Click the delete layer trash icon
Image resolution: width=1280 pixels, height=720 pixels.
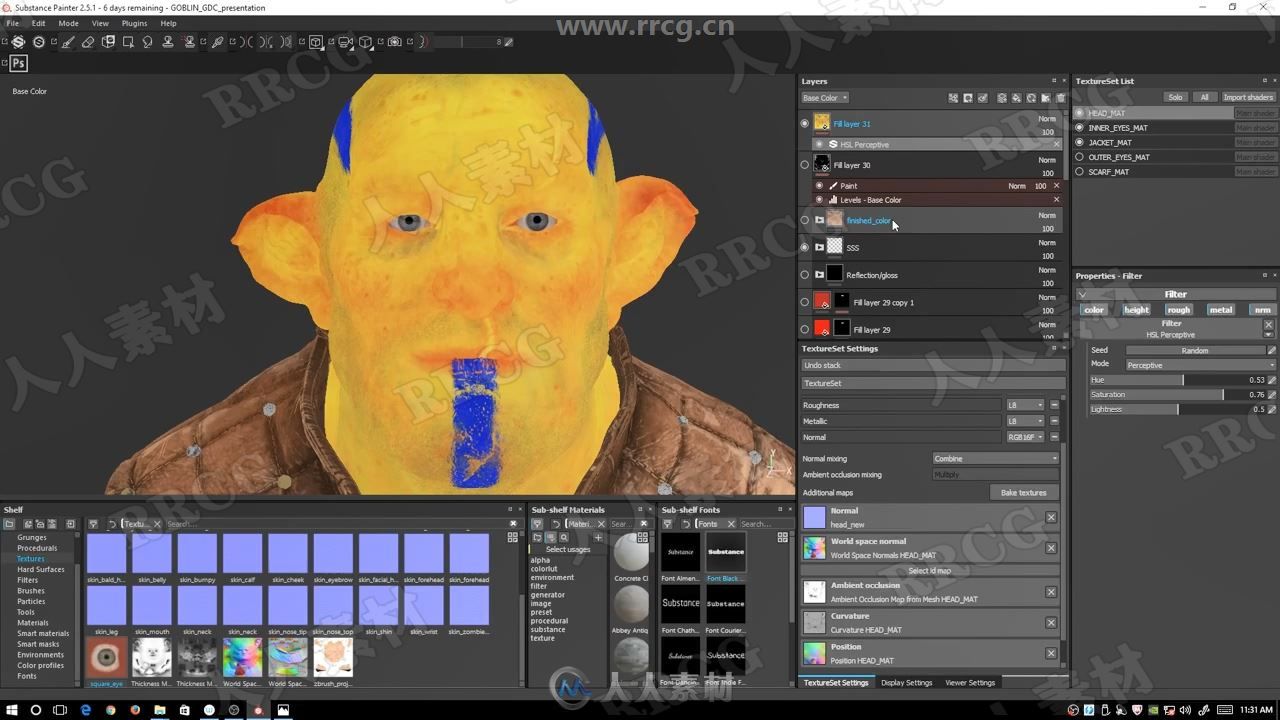(1061, 98)
